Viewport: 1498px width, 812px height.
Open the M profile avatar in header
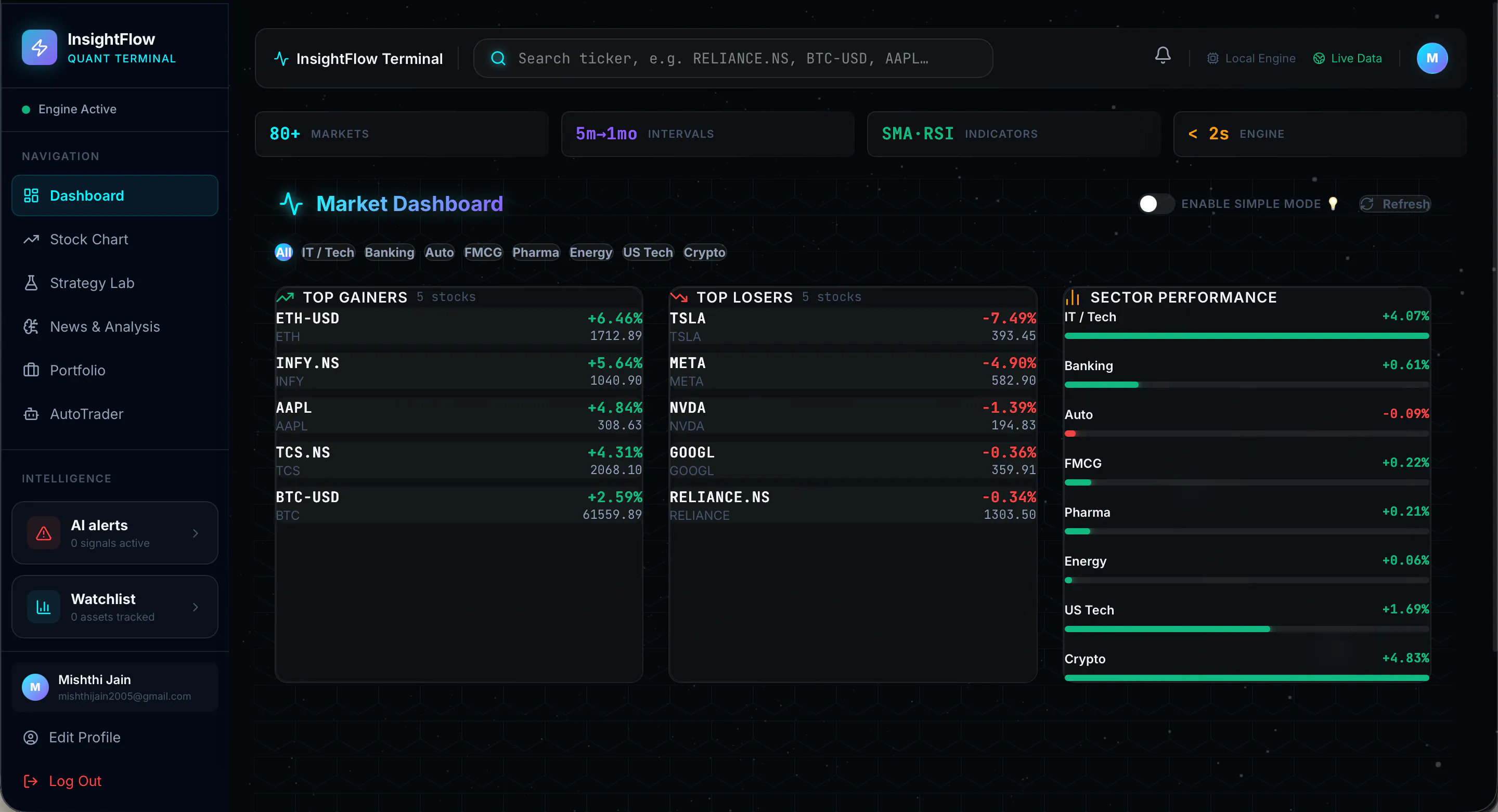pyautogui.click(x=1432, y=58)
